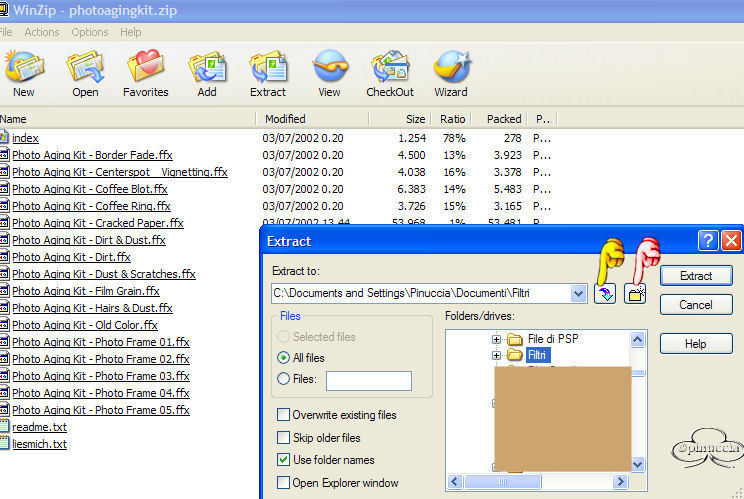
Task: Click icon of Photo Aging Kit - Coffee Blot.ffx
Action: point(4,189)
